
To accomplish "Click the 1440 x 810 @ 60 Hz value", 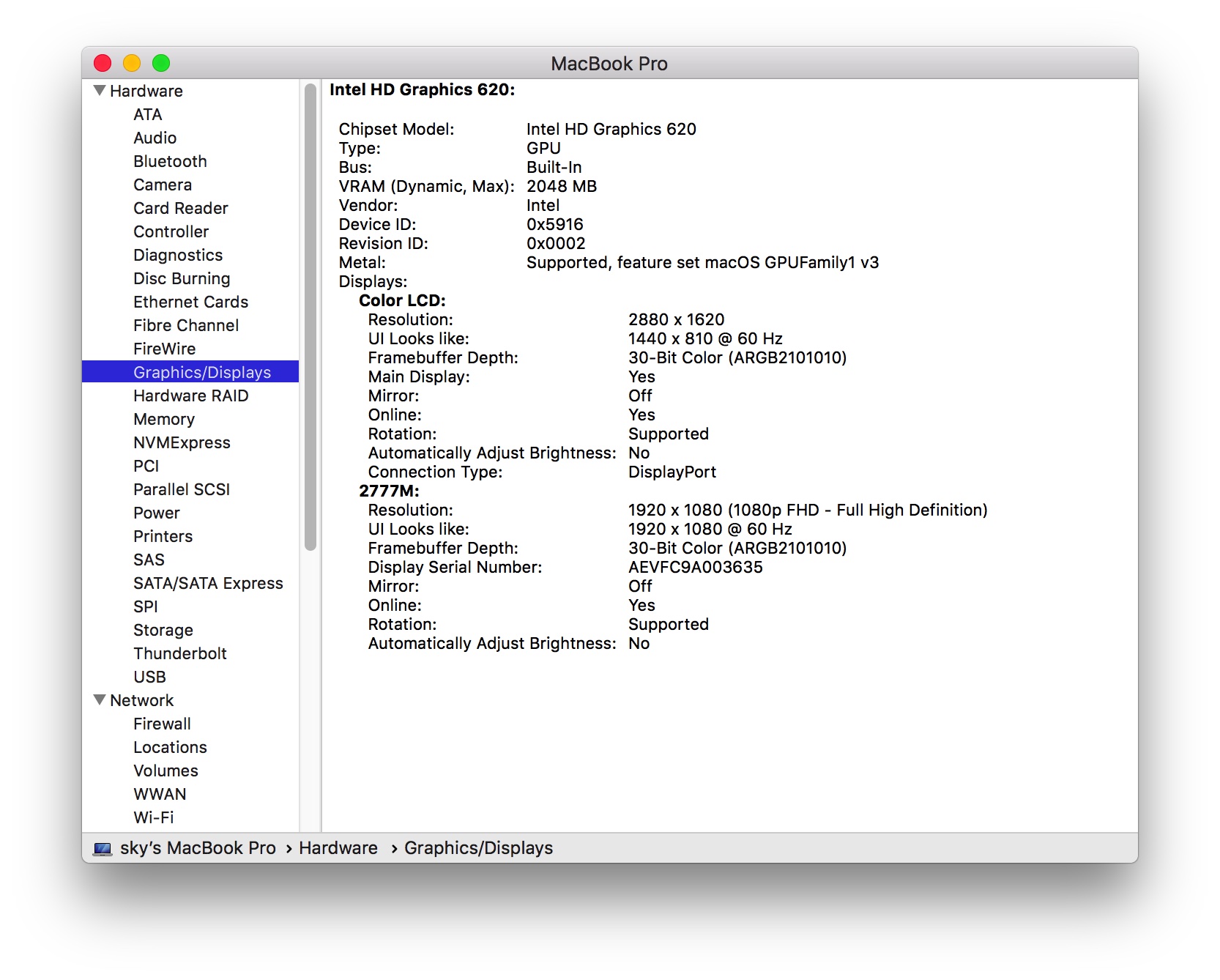I will point(706,338).
